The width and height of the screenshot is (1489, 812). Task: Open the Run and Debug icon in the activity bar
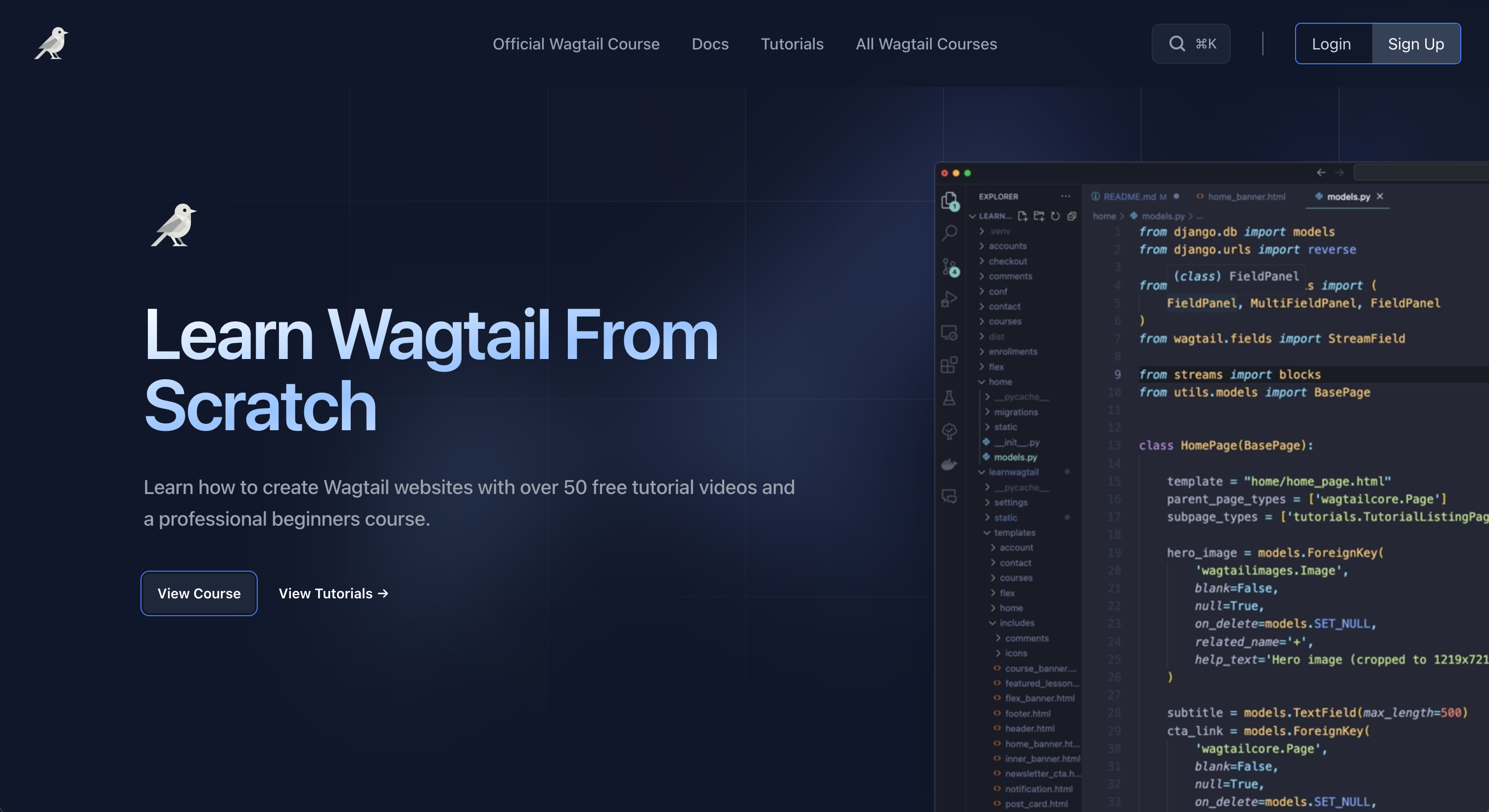(x=949, y=299)
